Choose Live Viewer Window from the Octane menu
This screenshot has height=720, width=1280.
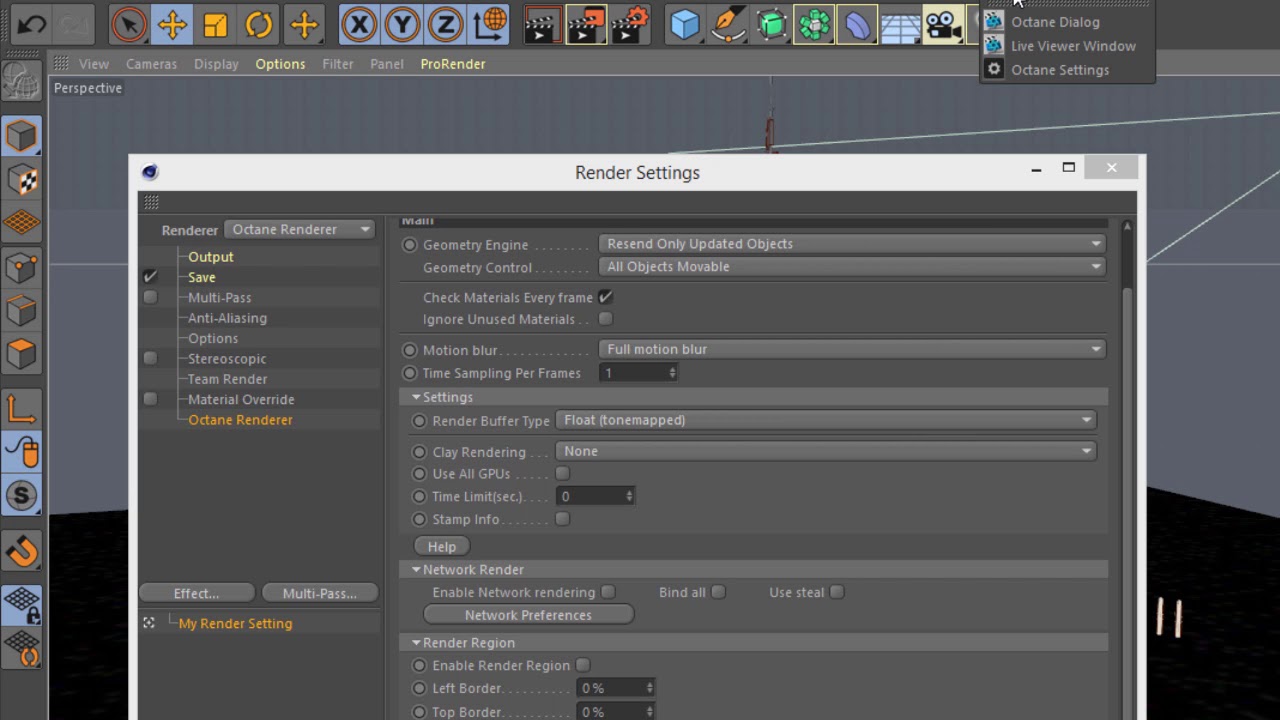1073,46
